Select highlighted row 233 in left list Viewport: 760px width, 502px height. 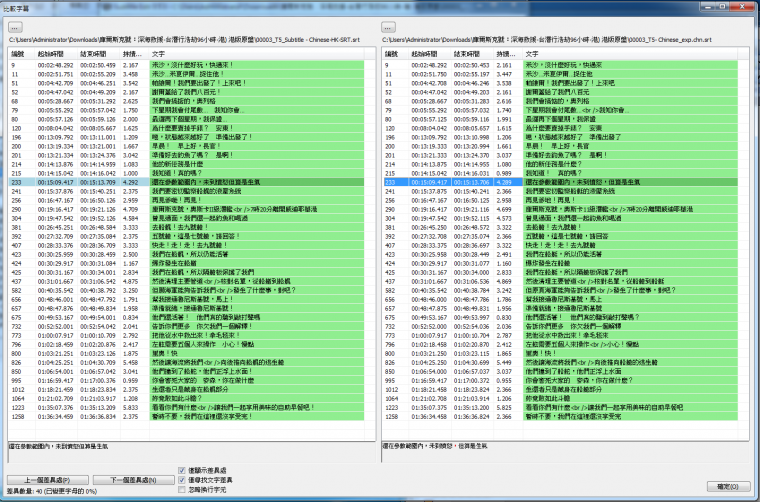click(x=186, y=182)
